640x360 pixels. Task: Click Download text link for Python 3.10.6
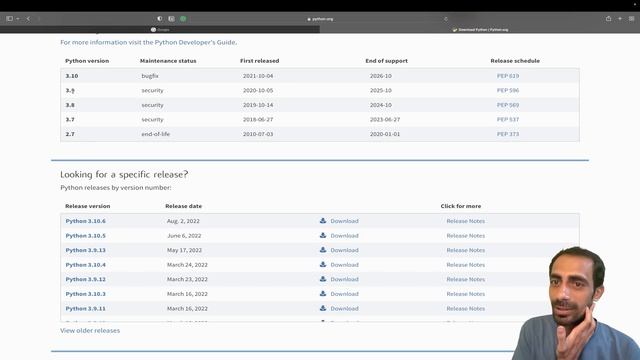point(344,221)
